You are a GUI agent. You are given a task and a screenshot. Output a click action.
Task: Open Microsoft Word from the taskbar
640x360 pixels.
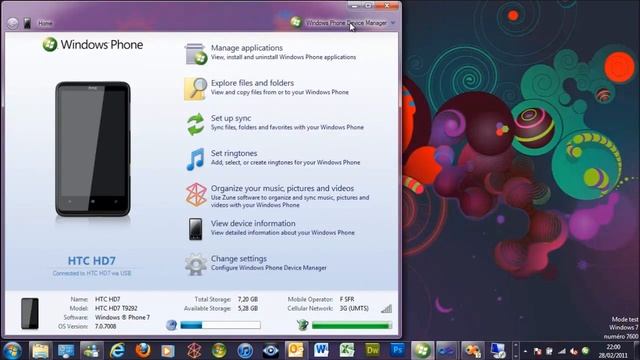(321, 351)
